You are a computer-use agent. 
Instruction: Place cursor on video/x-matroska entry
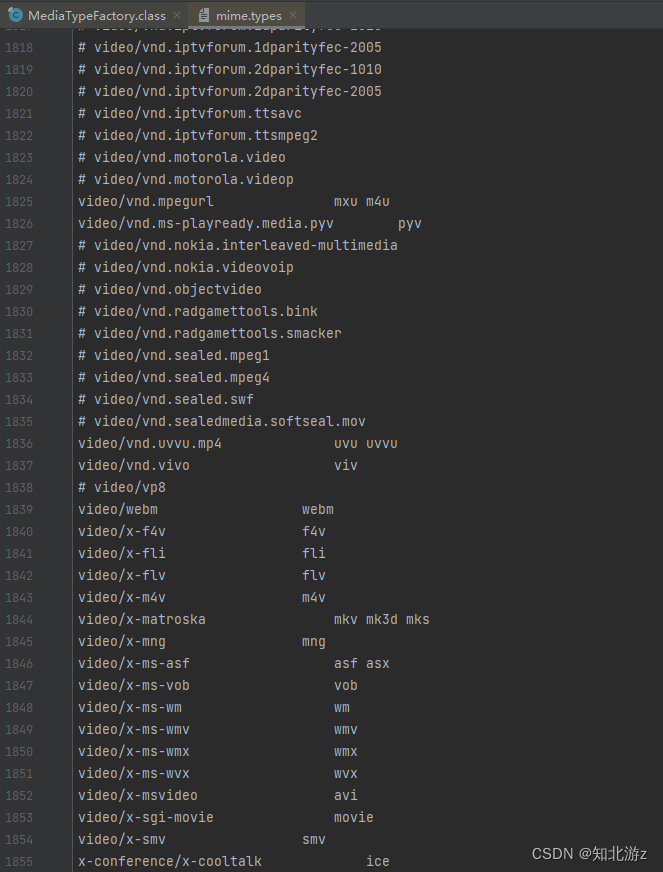coord(142,620)
